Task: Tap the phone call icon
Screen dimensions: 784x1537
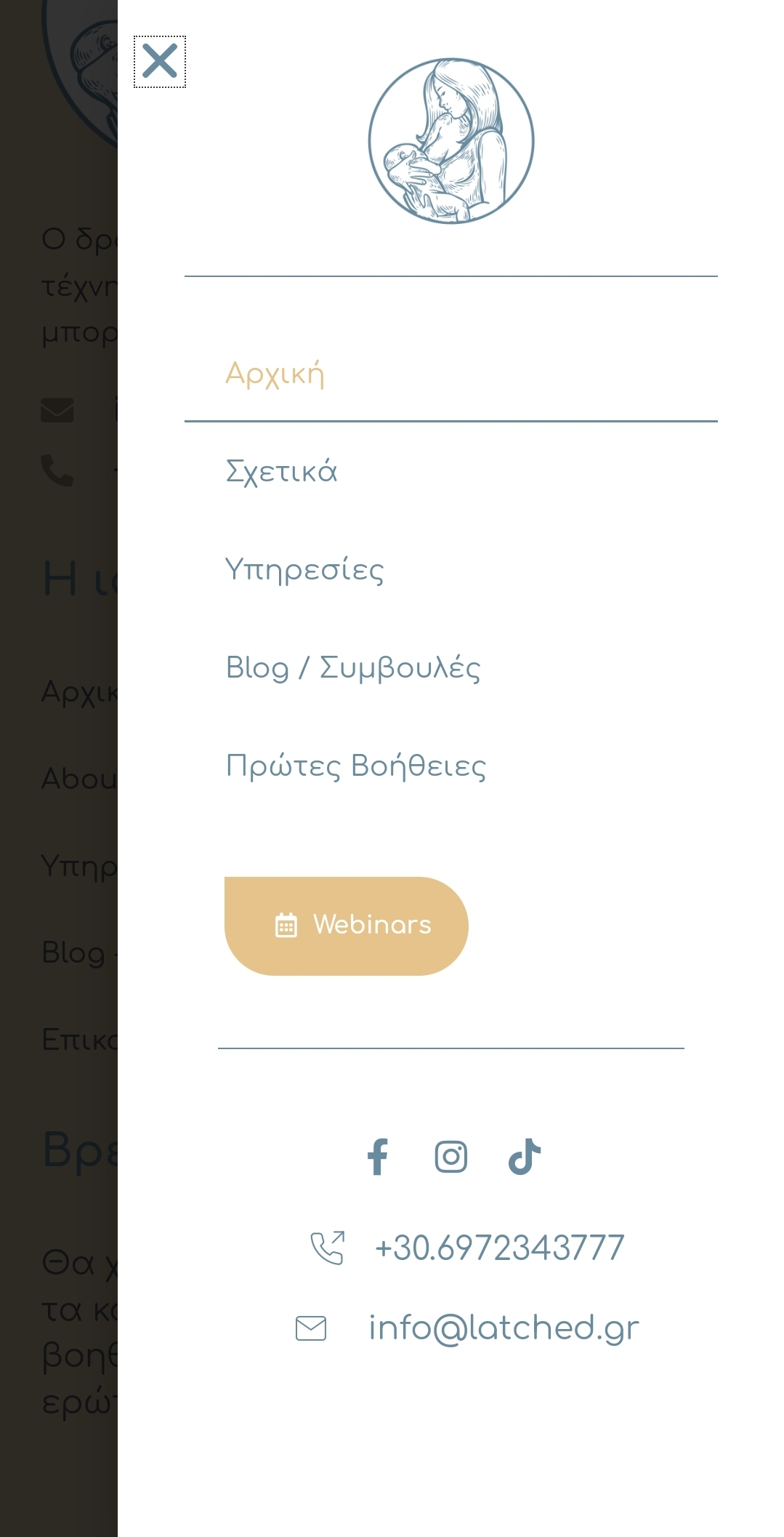Action: coord(328,1248)
